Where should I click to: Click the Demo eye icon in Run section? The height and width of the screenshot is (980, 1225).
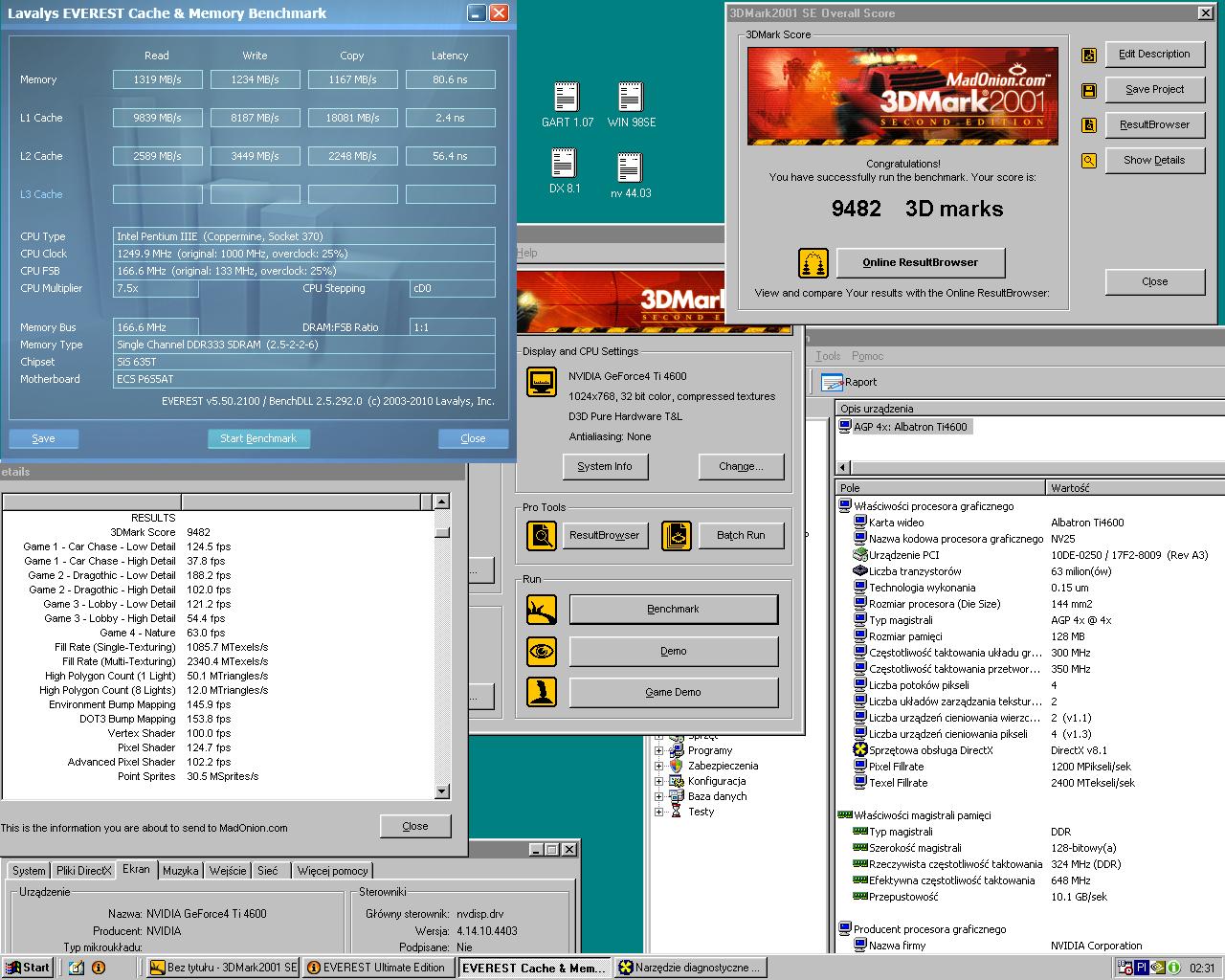(542, 651)
